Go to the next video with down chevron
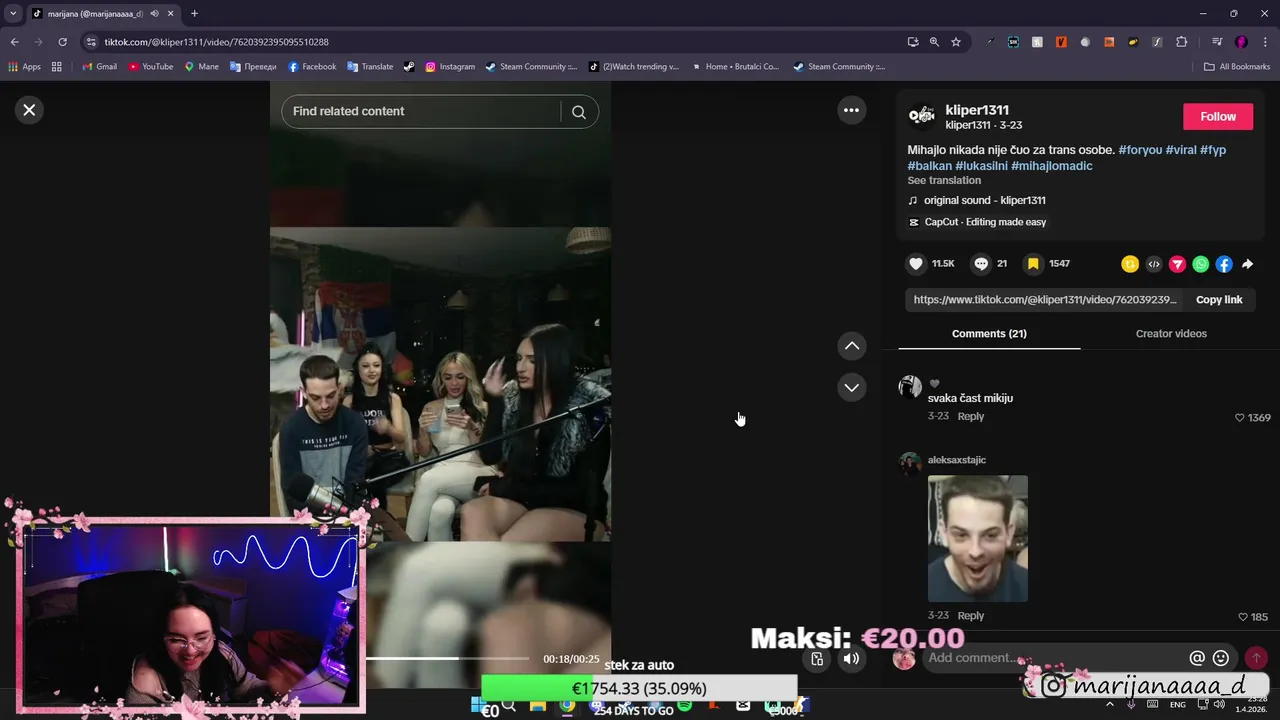Screen dimensions: 1280x720 click(852, 387)
